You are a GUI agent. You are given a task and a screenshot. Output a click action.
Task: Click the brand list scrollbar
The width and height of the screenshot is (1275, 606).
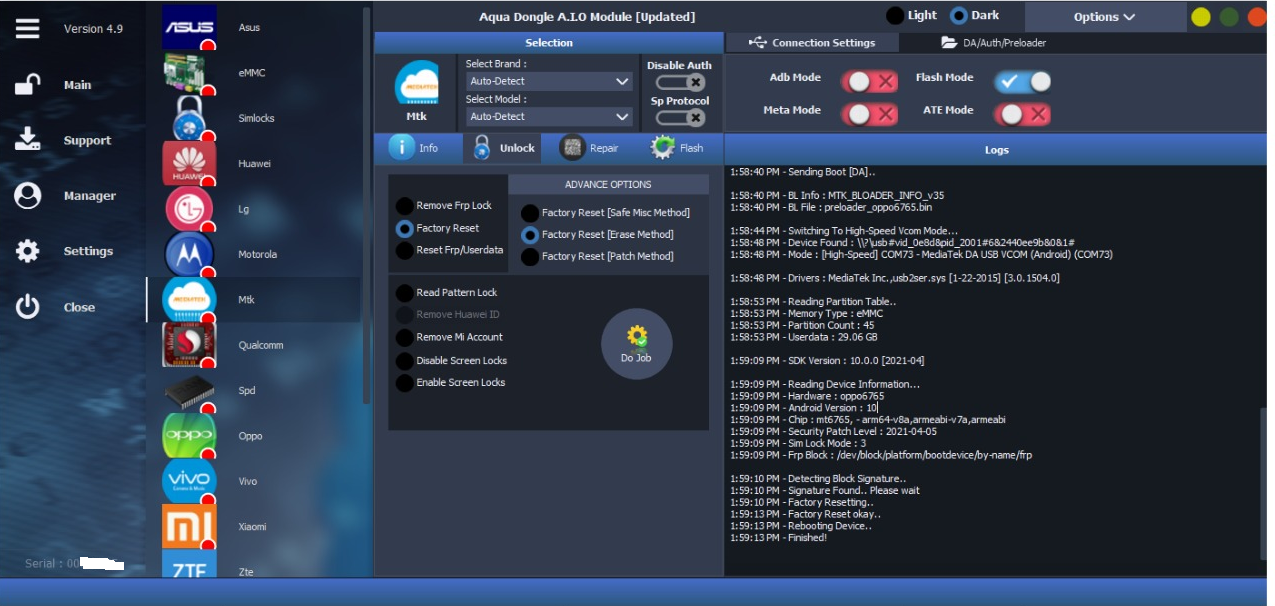(x=367, y=205)
